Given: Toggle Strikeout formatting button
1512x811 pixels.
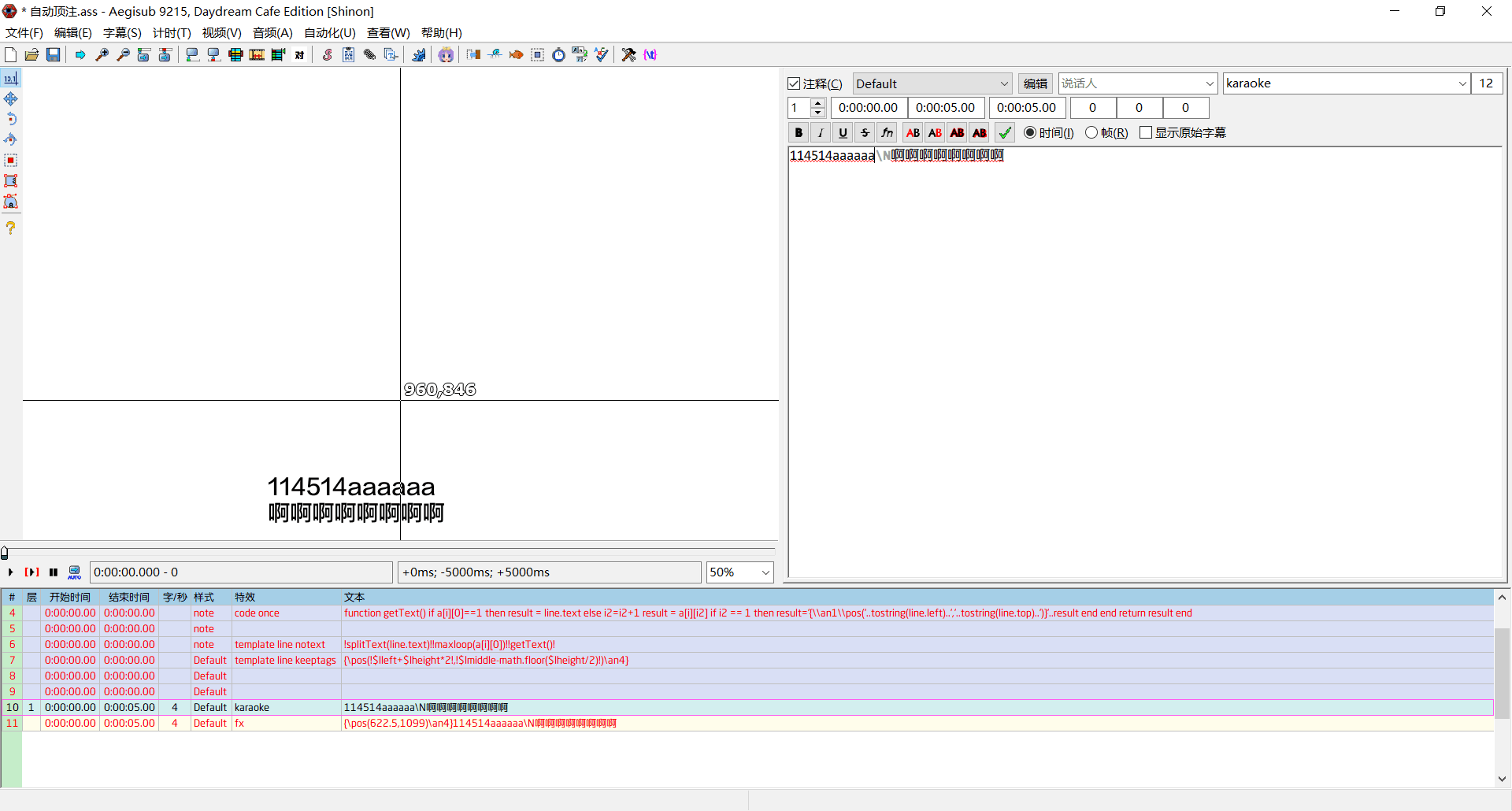Looking at the screenshot, I should point(865,132).
